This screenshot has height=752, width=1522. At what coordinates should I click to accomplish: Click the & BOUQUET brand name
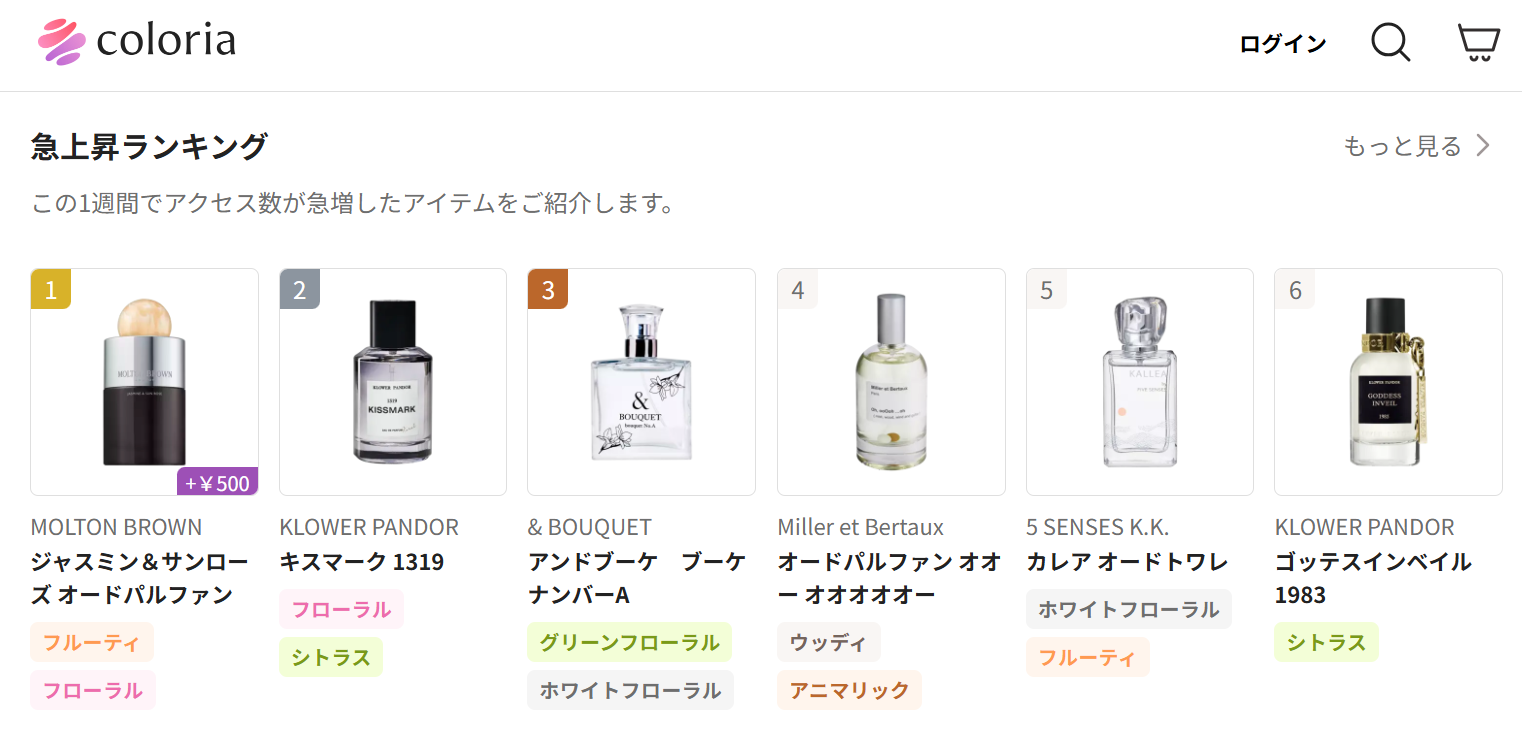[x=589, y=527]
